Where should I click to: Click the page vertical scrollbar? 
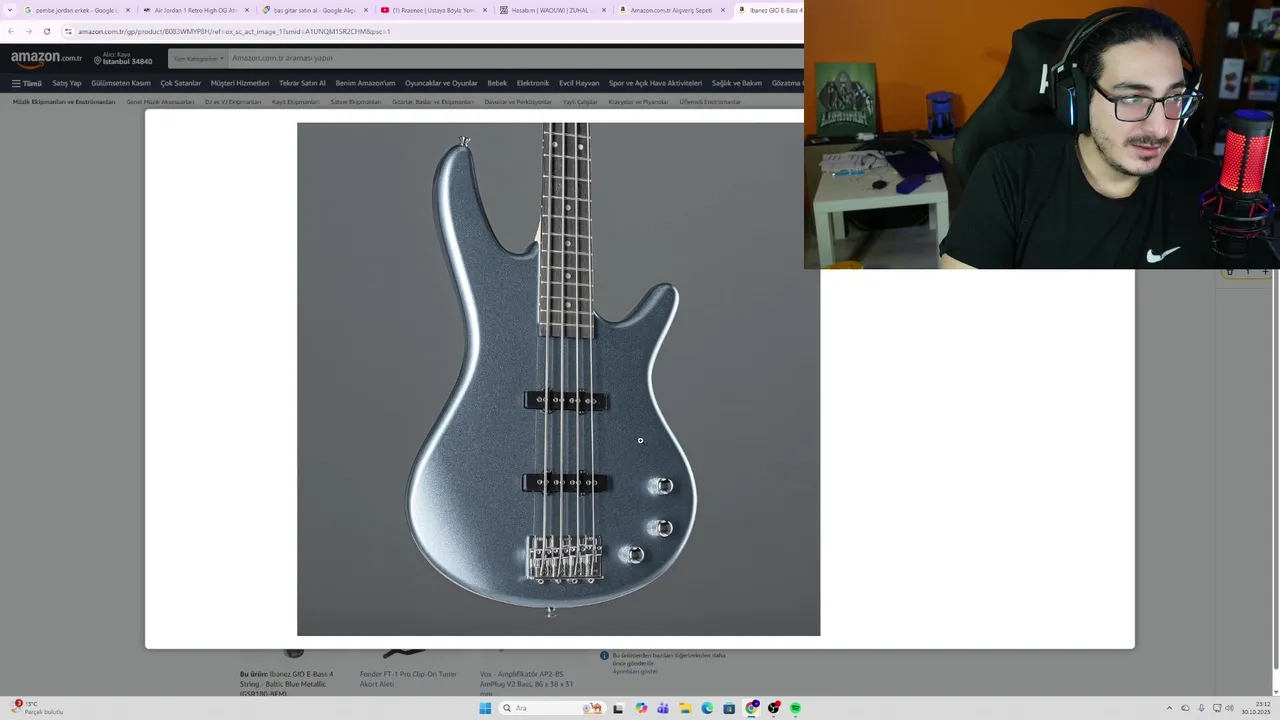click(1275, 470)
